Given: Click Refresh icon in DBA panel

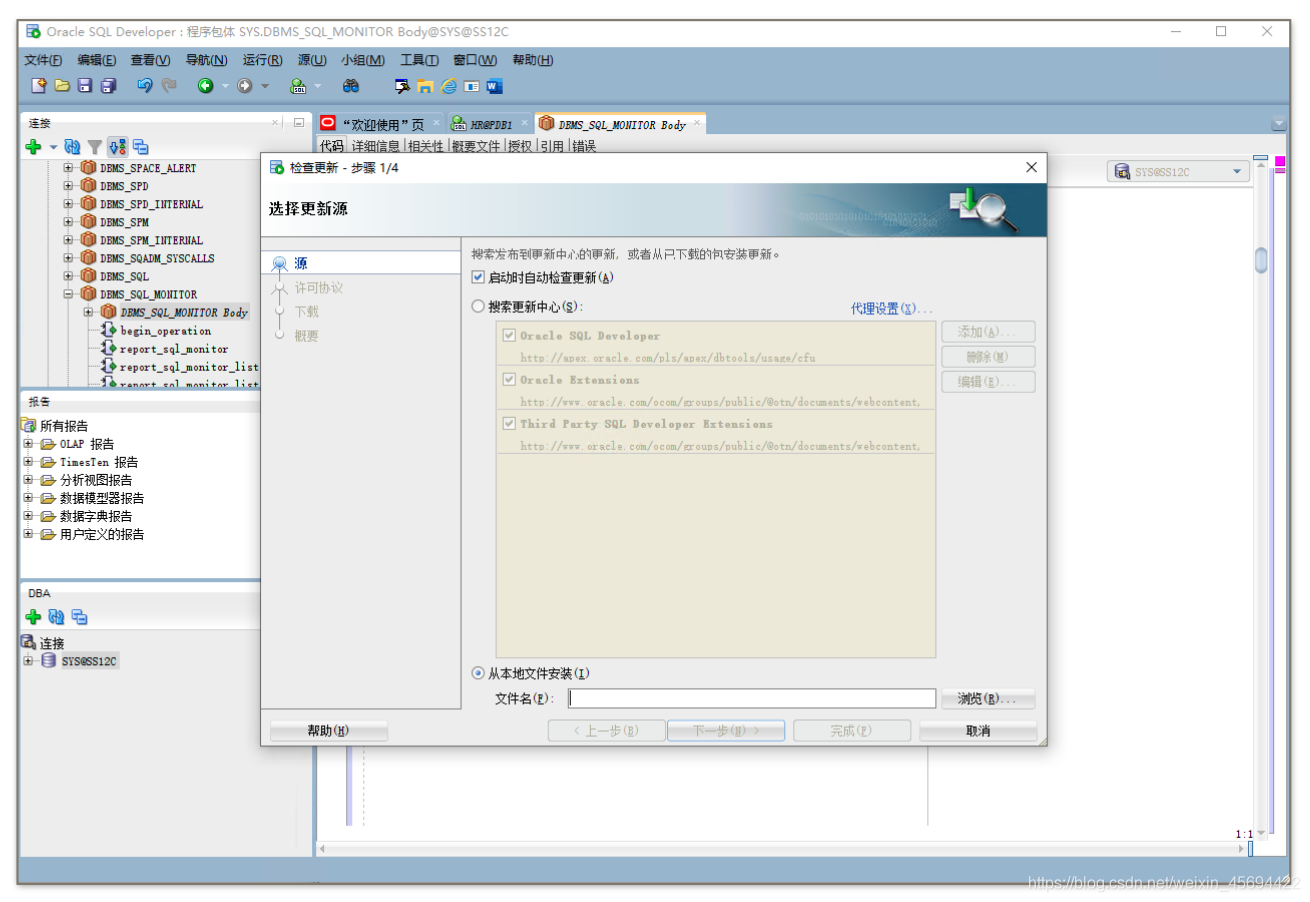Looking at the screenshot, I should pyautogui.click(x=57, y=617).
